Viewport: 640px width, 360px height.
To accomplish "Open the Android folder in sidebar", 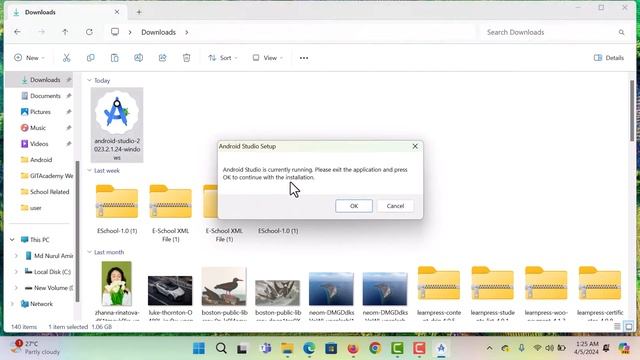I will 40,160.
